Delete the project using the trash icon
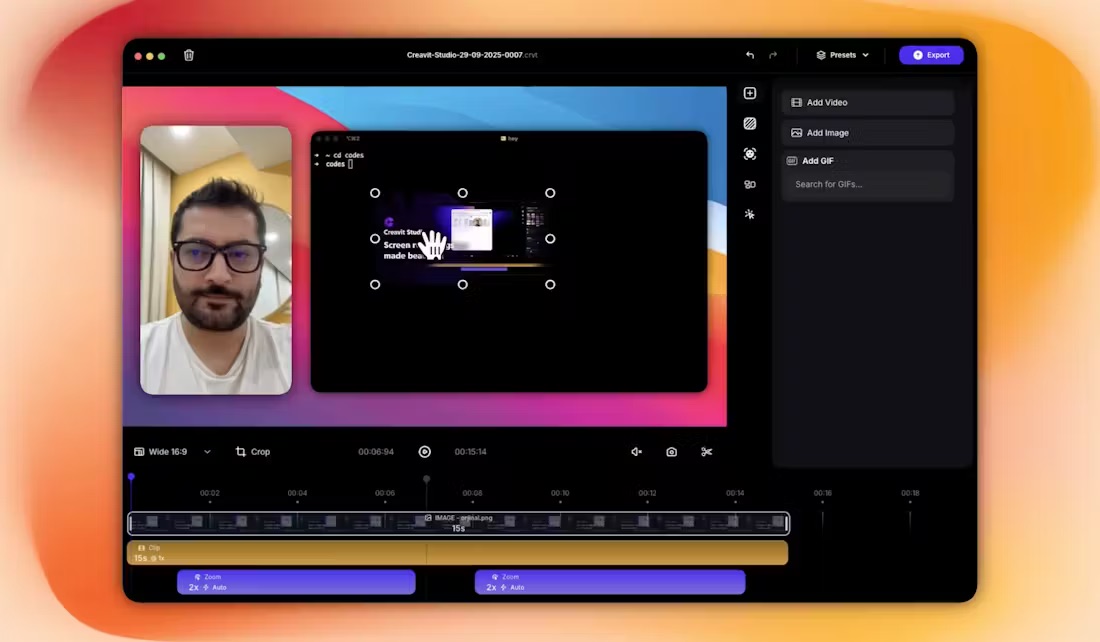The height and width of the screenshot is (642, 1100). [x=188, y=55]
